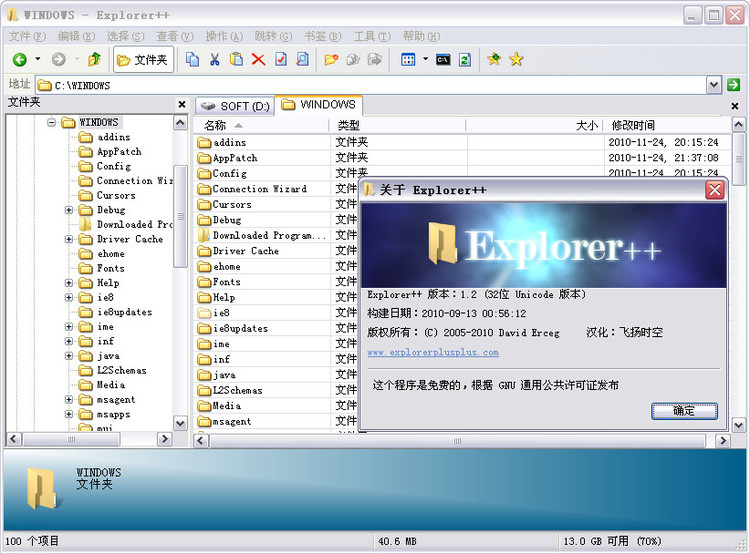Create a new folder via toolbar
Screen dimensions: 750x554
coord(331,59)
